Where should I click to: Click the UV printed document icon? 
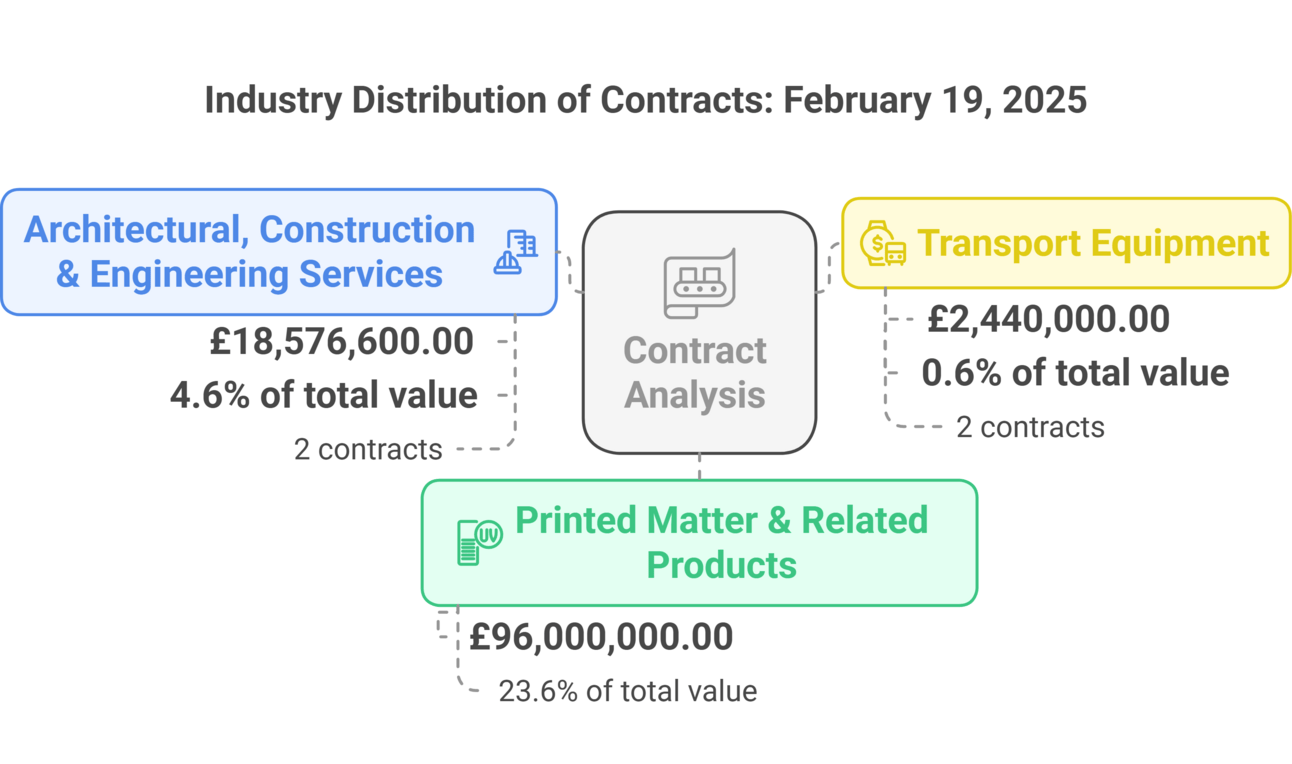[479, 541]
